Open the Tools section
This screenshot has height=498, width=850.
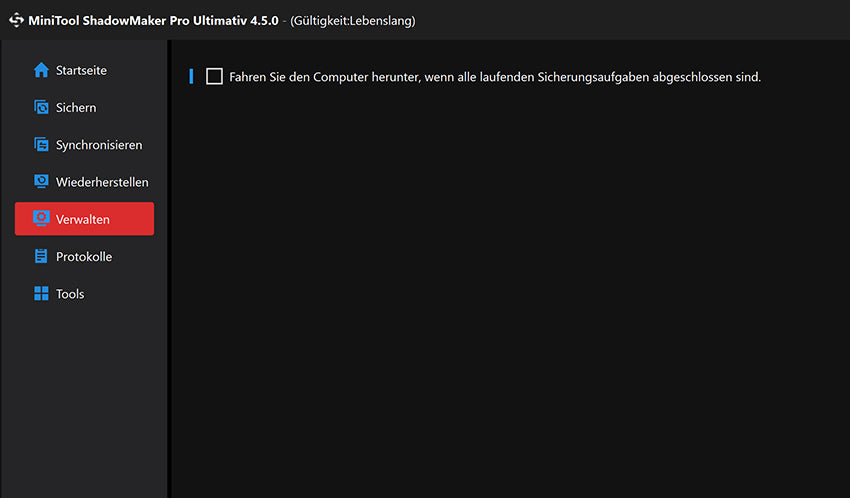click(70, 294)
